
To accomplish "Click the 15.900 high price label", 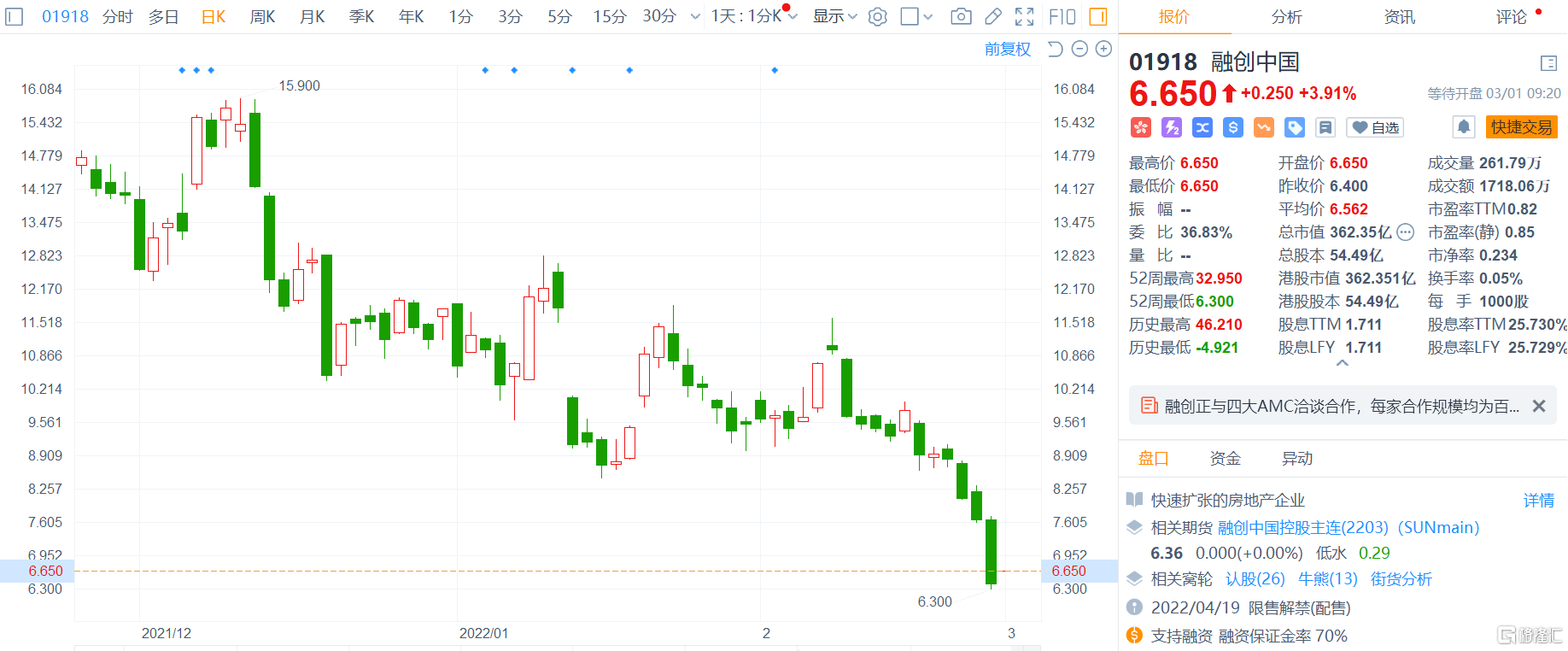I will click(299, 85).
